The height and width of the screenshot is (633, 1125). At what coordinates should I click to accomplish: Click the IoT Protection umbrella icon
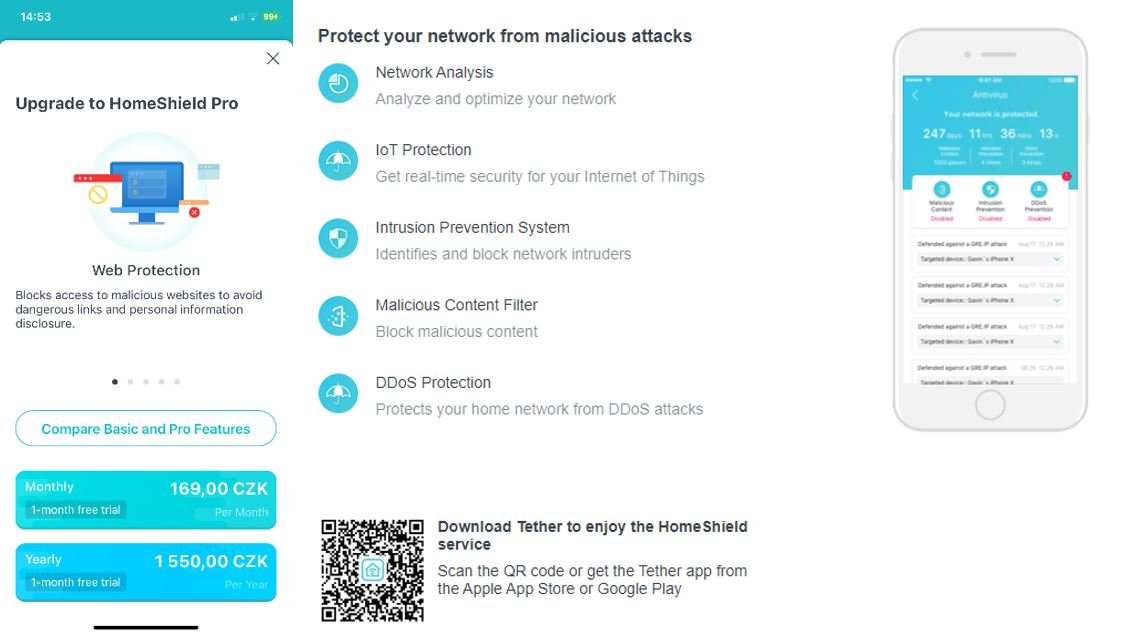click(338, 161)
